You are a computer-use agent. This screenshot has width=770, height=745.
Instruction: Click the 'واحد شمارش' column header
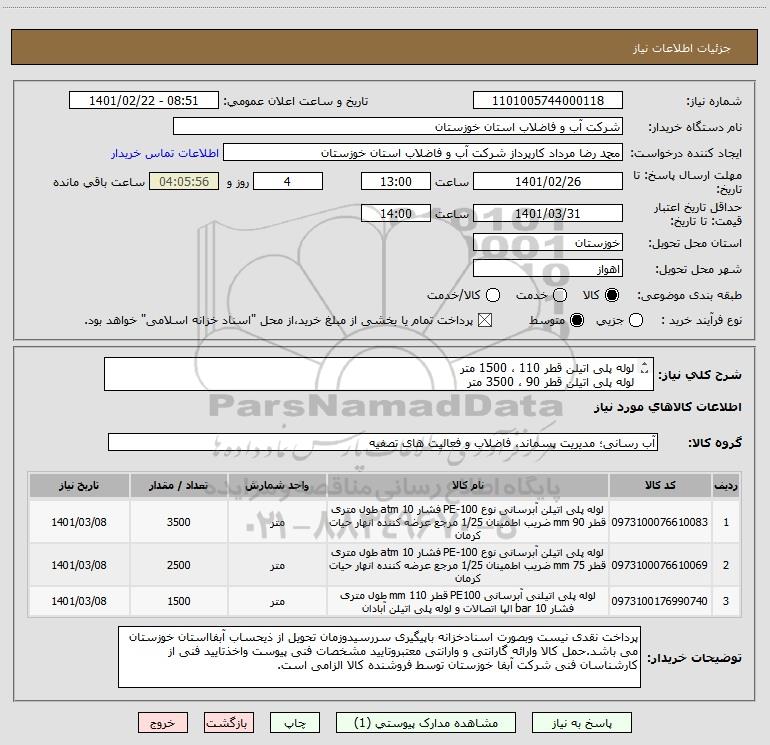(277, 485)
